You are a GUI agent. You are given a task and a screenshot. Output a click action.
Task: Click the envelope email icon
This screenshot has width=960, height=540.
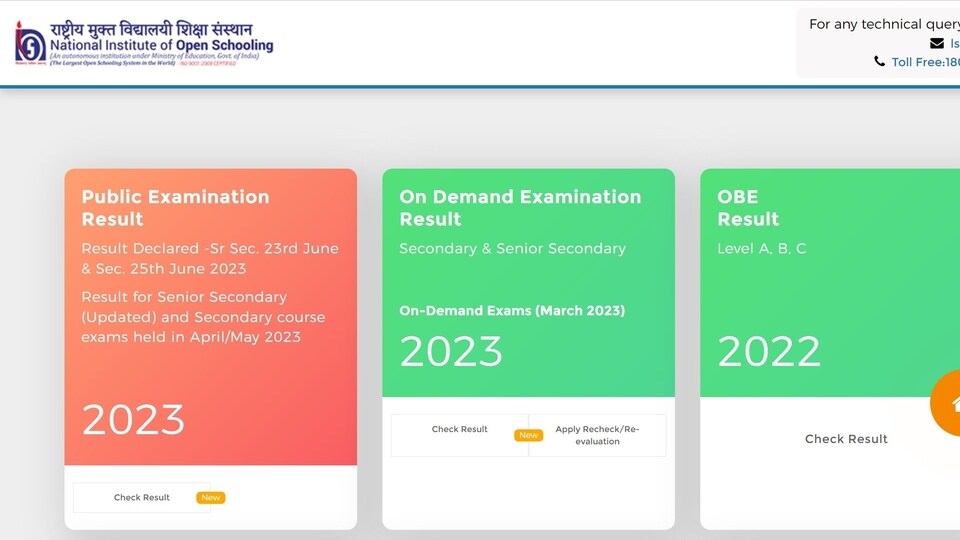tap(937, 43)
